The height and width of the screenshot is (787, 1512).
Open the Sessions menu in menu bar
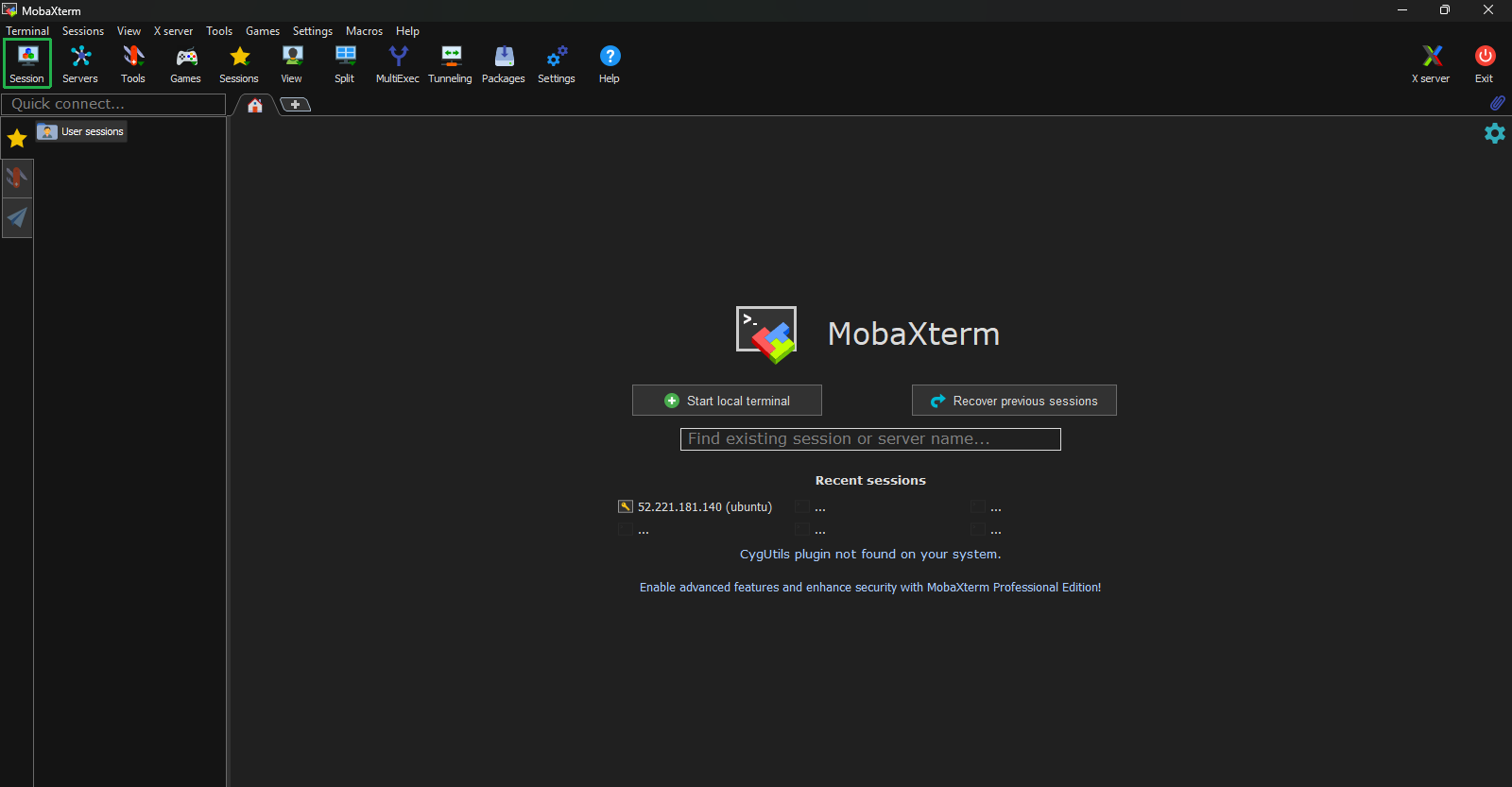pyautogui.click(x=83, y=31)
